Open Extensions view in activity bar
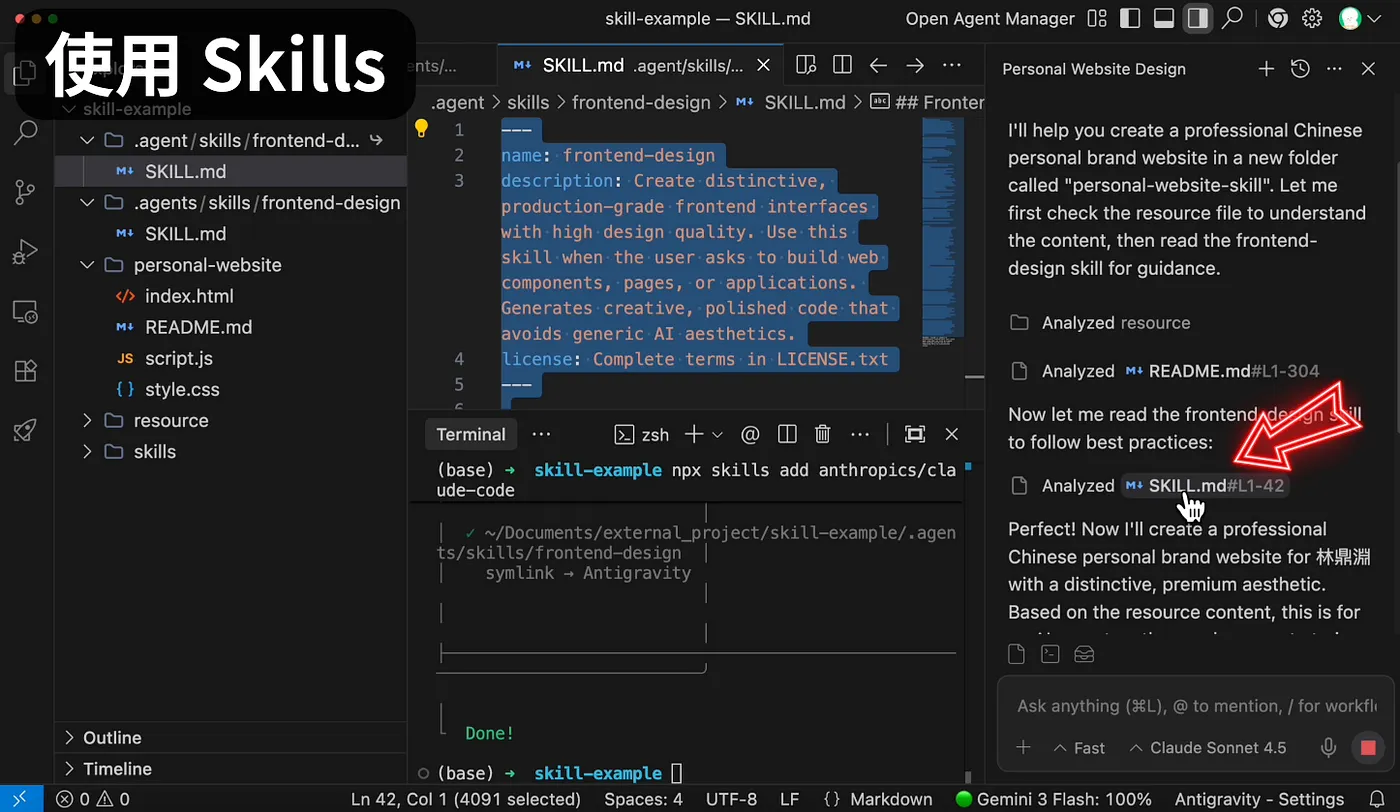This screenshot has width=1400, height=812. [x=26, y=371]
